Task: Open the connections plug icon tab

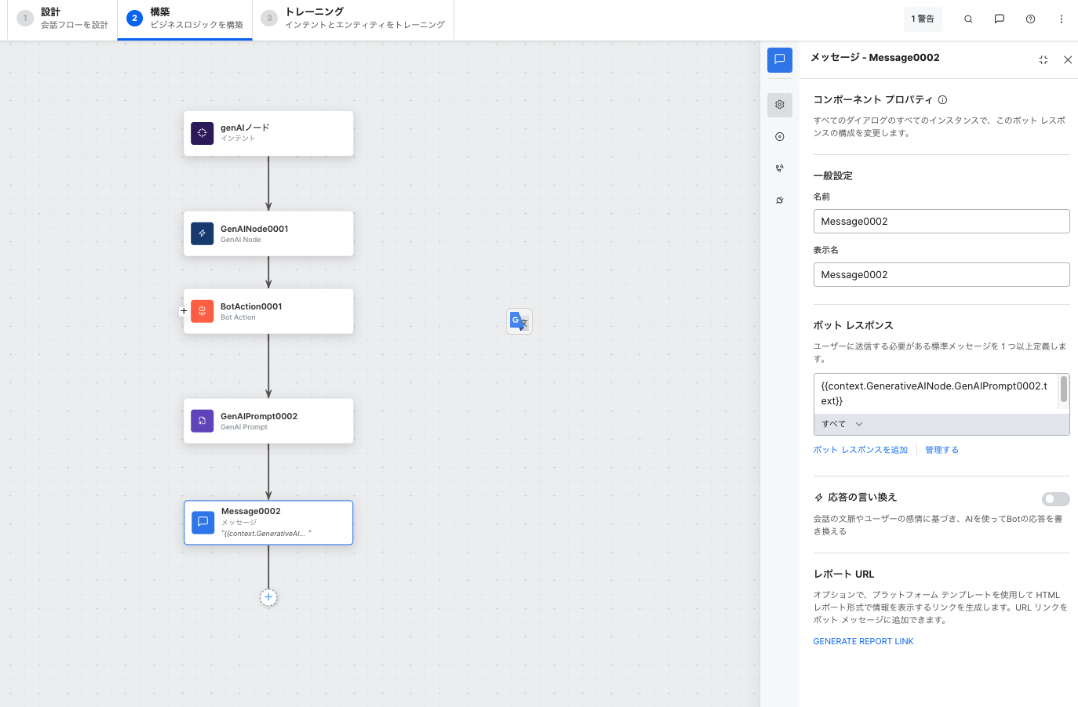Action: click(x=780, y=200)
